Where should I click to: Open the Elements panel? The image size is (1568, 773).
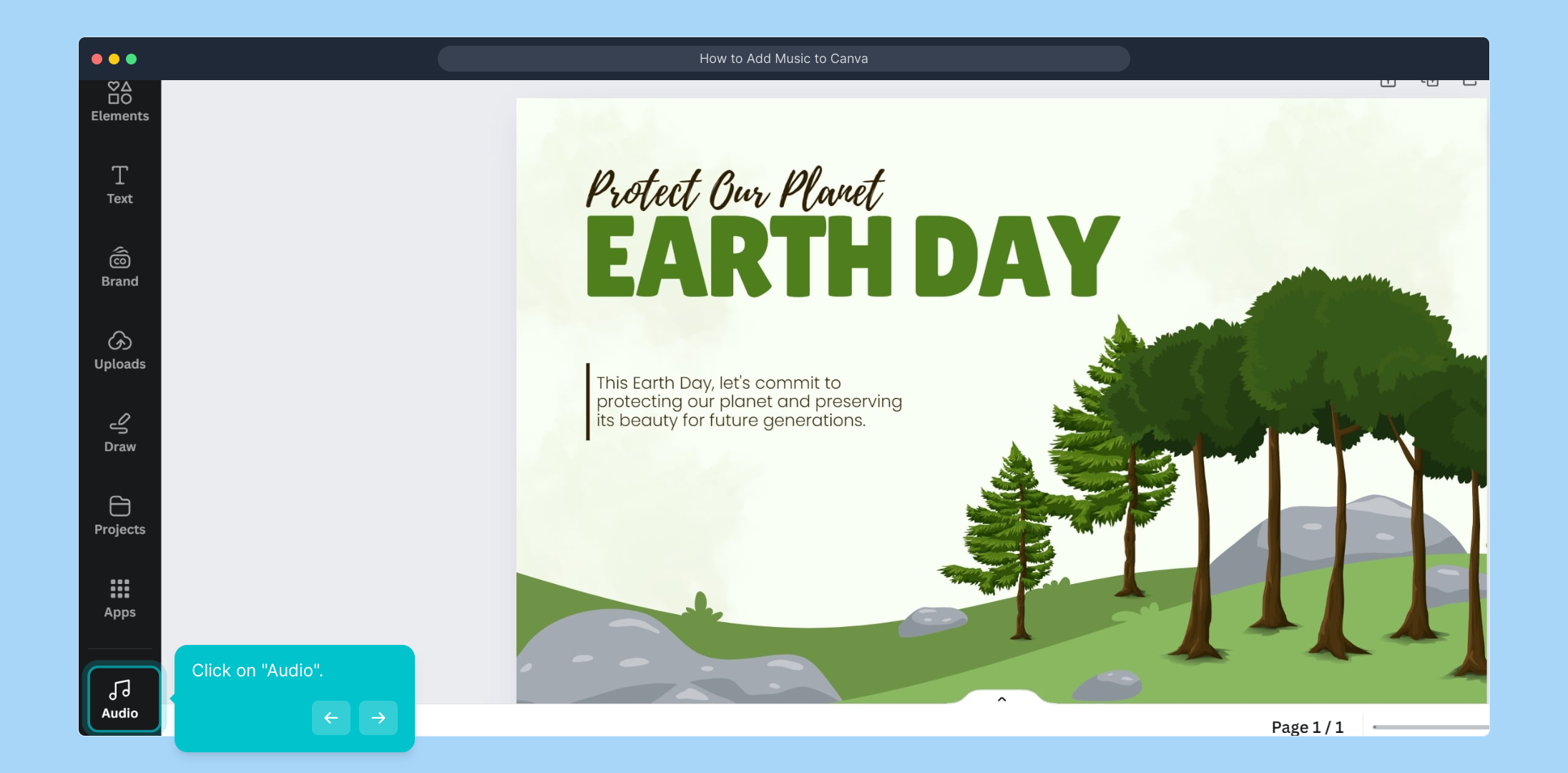pyautogui.click(x=119, y=102)
